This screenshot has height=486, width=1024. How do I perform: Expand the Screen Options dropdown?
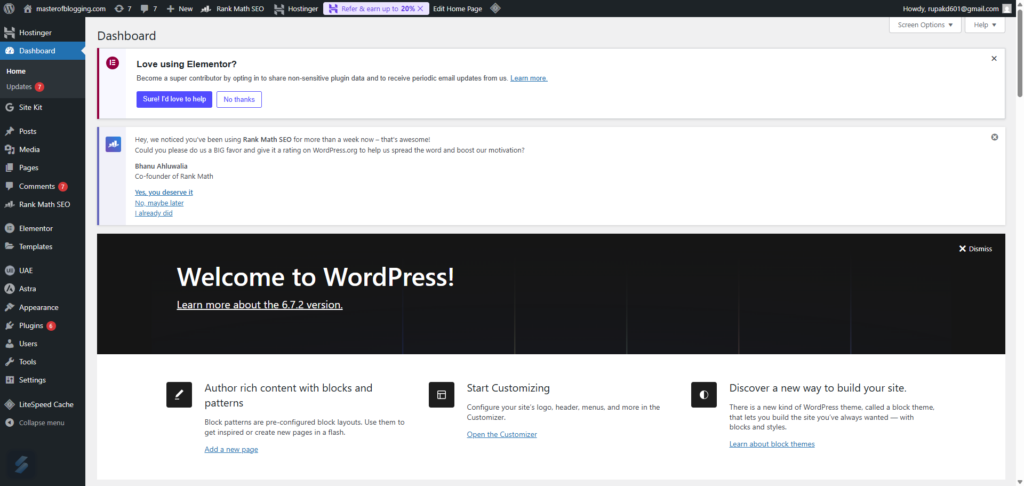pyautogui.click(x=925, y=25)
